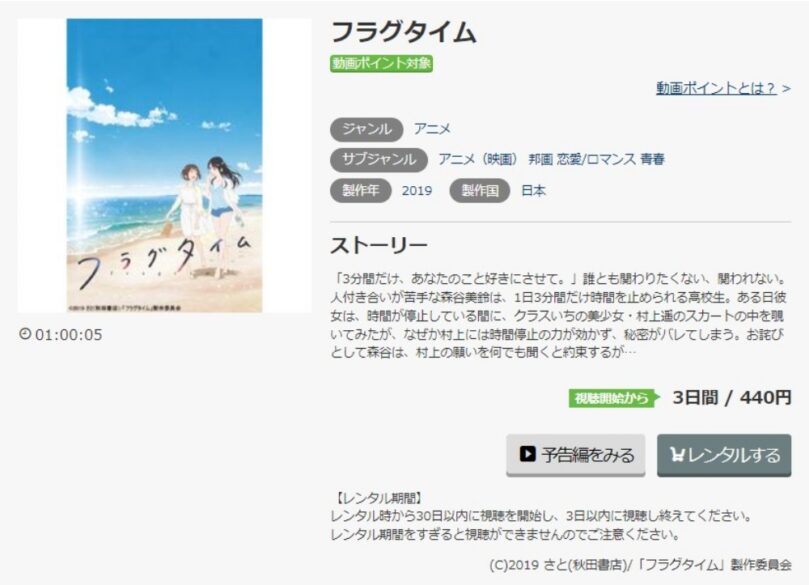
Task: Click the clock icon beside 01:00:05
Action: [25, 334]
